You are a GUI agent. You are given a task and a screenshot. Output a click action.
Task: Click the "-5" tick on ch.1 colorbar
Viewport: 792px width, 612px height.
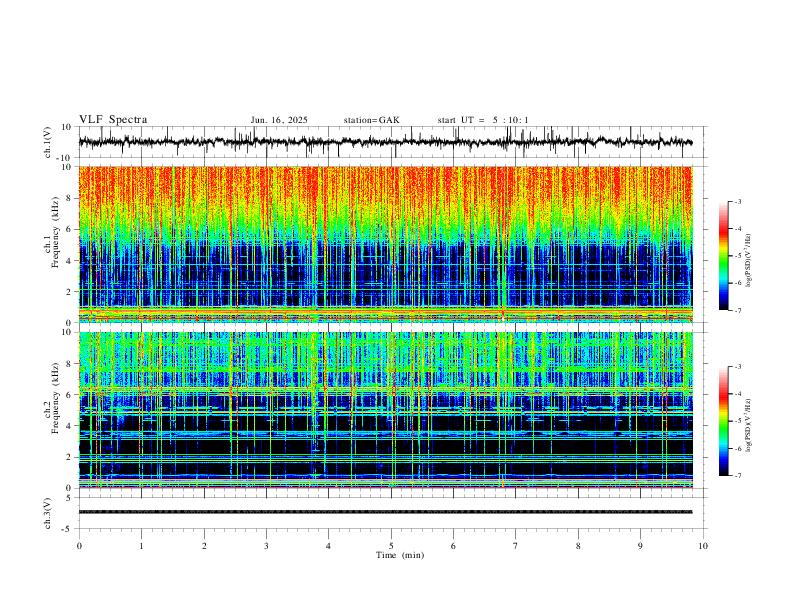pos(737,256)
